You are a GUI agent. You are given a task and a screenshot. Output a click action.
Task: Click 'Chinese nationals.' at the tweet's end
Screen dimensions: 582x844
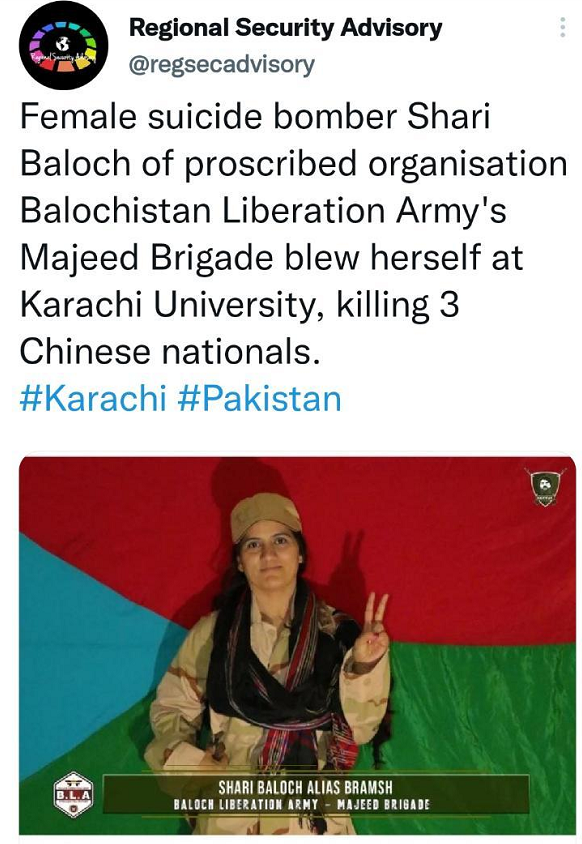[x=170, y=351]
